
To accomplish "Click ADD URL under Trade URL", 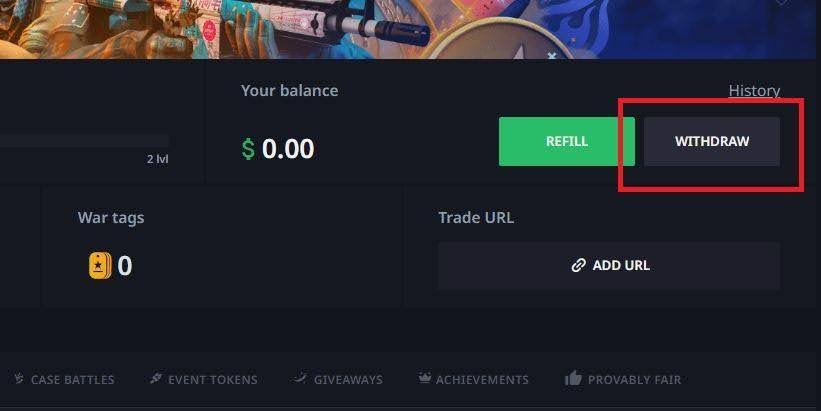I will pos(609,265).
